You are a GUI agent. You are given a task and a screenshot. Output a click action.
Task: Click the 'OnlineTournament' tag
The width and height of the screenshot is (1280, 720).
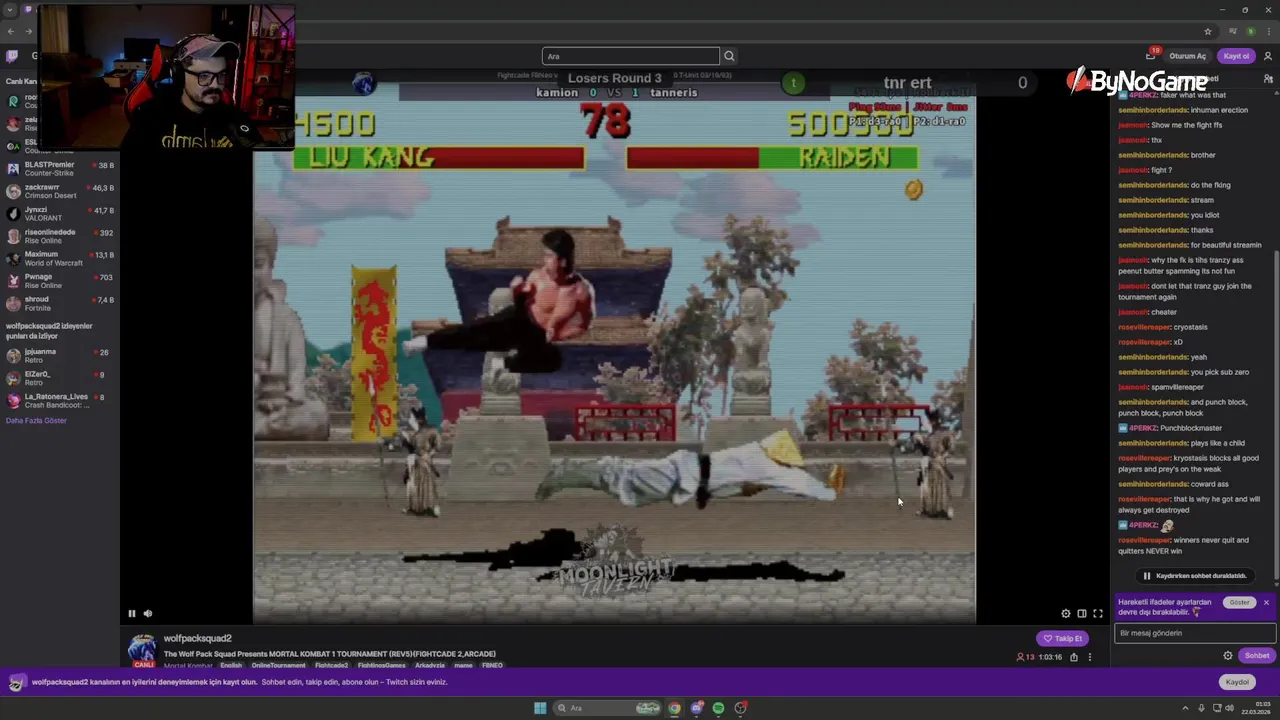(x=279, y=665)
